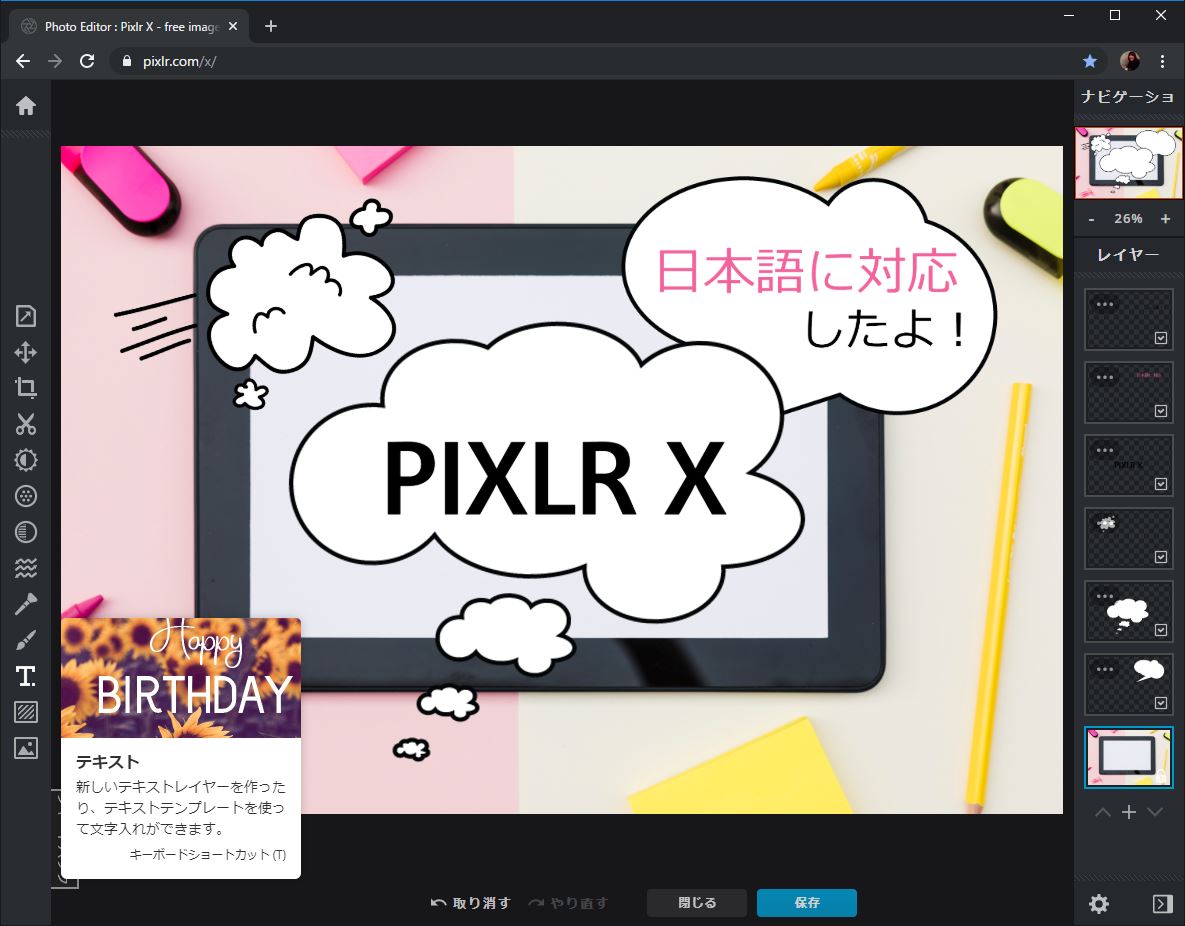This screenshot has height=926, width=1185.
Task: Open a new browser tab
Action: point(271,26)
